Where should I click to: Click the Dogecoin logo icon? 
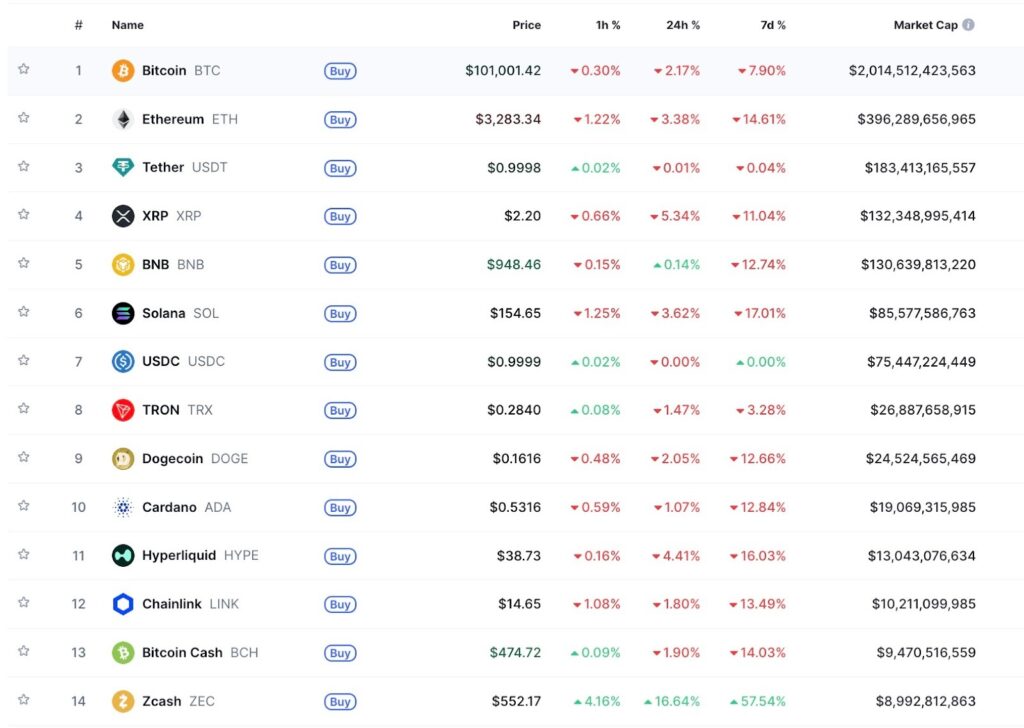123,459
